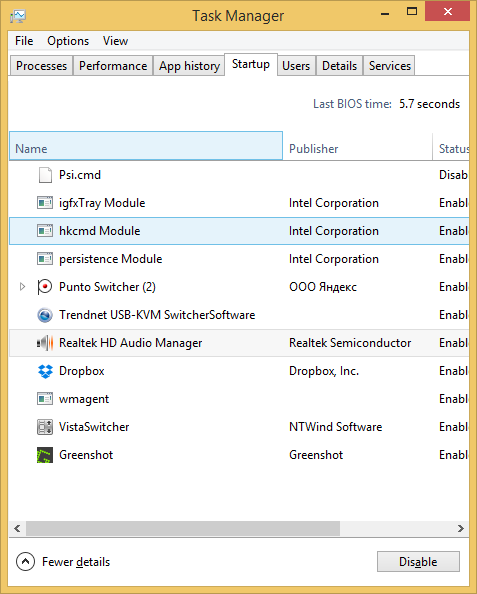Disable the selected startup item
Viewport: 477px width, 594px height.
tap(418, 561)
